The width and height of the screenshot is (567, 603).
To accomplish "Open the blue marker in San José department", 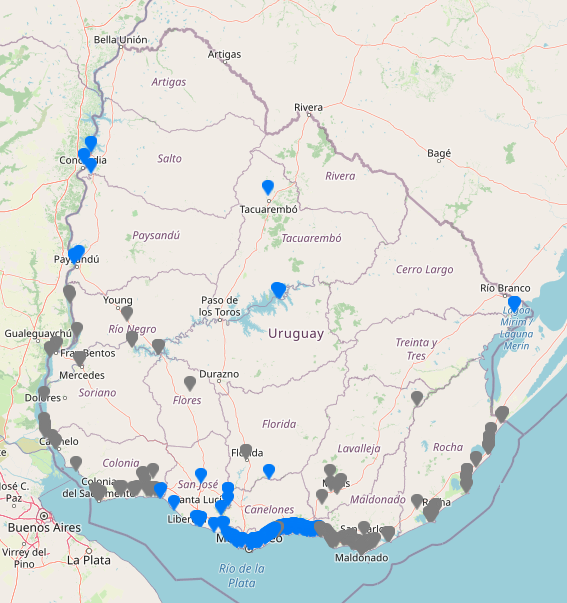I will [201, 476].
